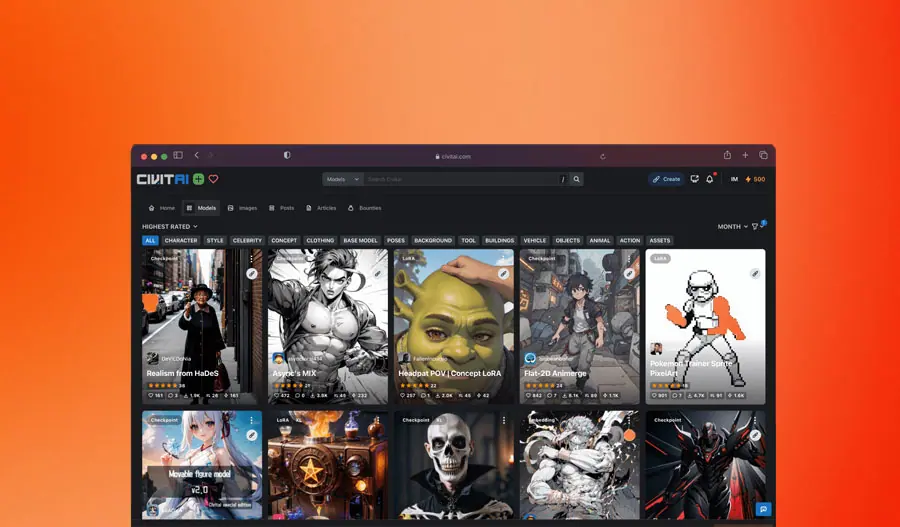900x527 pixels.
Task: Click Safari privacy shield icon
Action: click(x=287, y=155)
